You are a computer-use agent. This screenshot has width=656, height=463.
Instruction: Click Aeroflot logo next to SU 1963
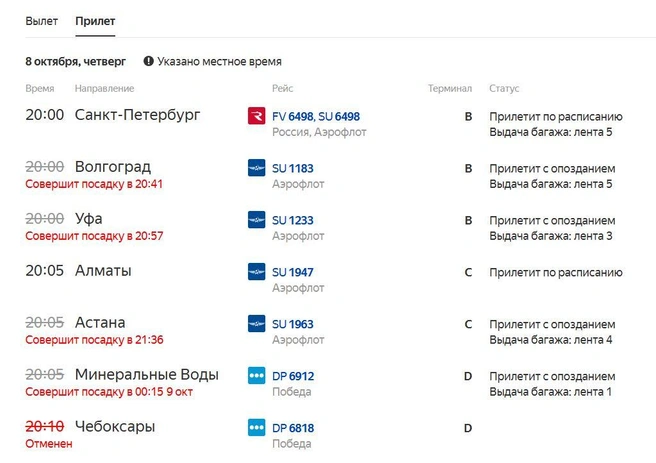click(256, 323)
